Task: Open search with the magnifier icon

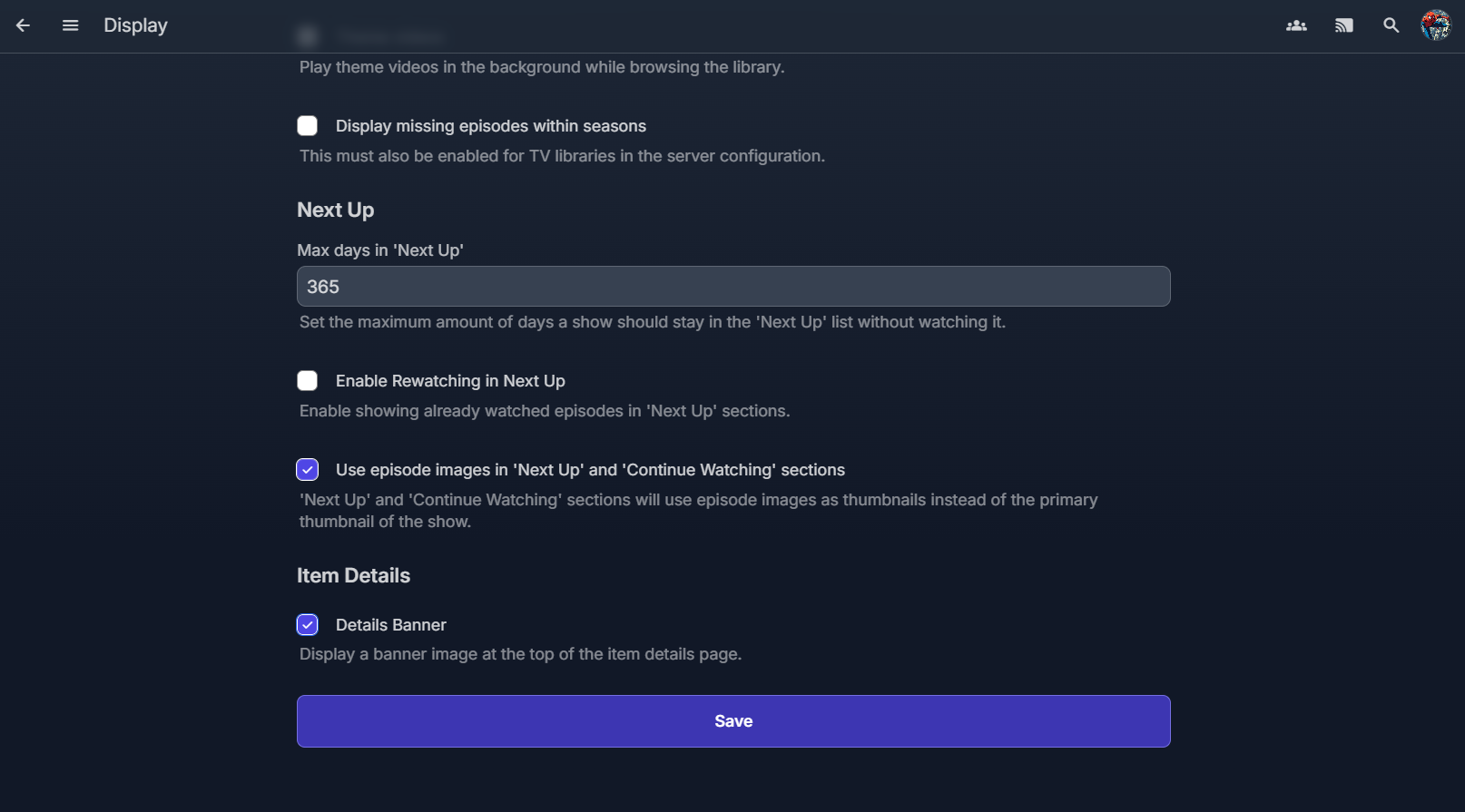Action: coord(1391,25)
